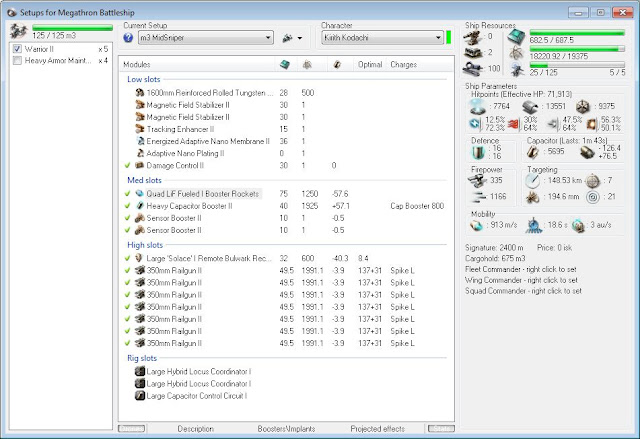Collapse the High slots group
This screenshot has width=640, height=439.
tap(145, 245)
